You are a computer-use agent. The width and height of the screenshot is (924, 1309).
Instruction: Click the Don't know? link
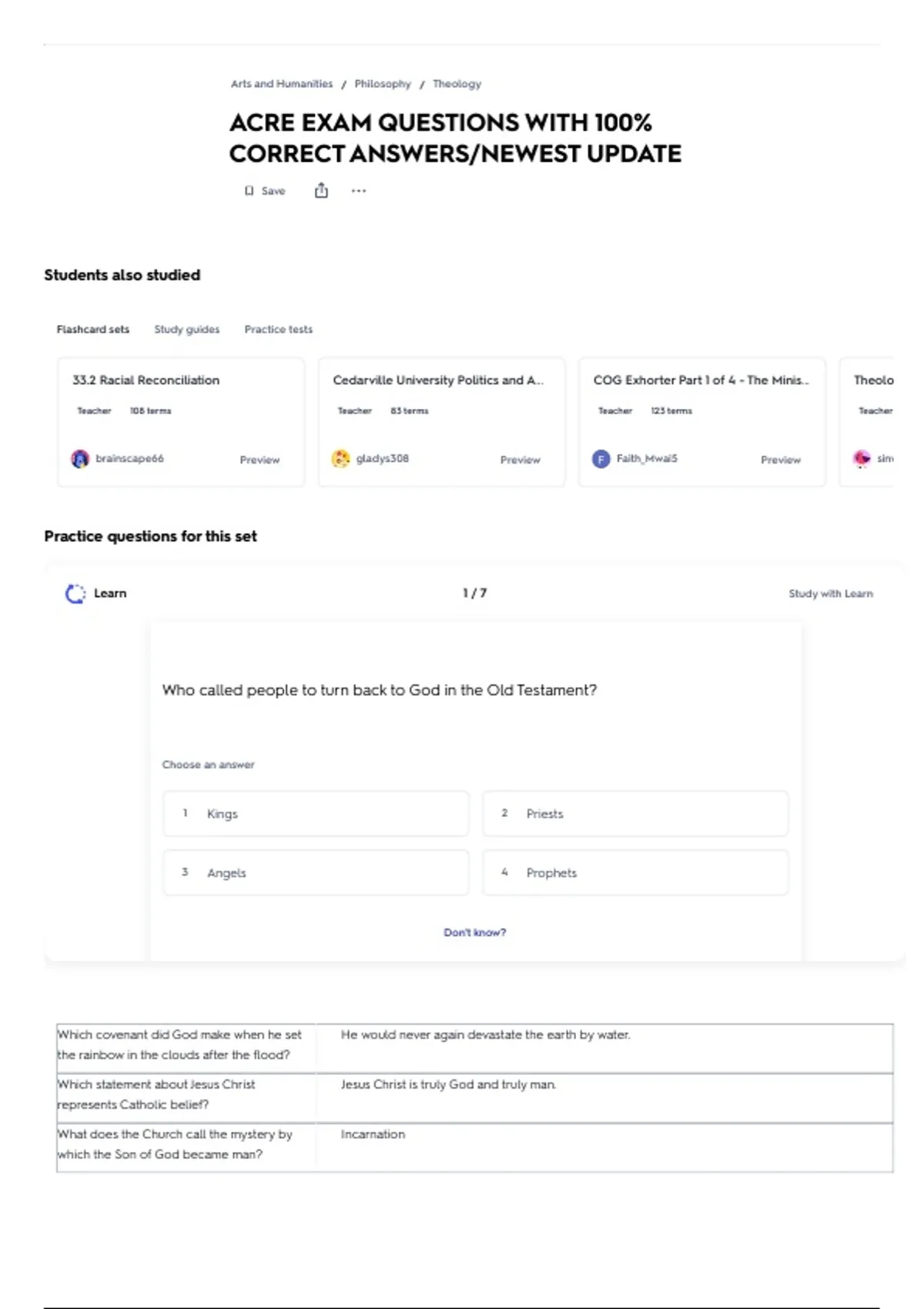click(x=474, y=932)
